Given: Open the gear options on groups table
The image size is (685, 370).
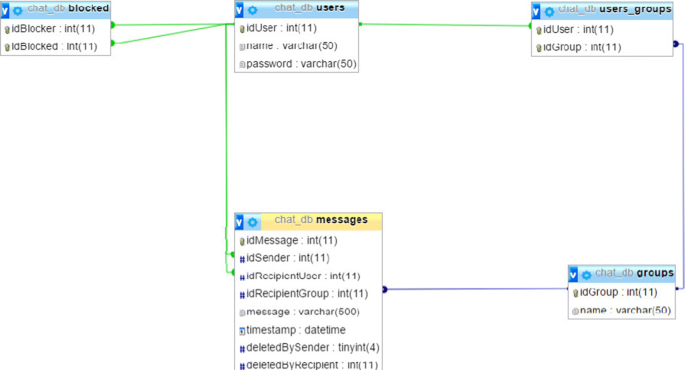Looking at the screenshot, I should [586, 275].
